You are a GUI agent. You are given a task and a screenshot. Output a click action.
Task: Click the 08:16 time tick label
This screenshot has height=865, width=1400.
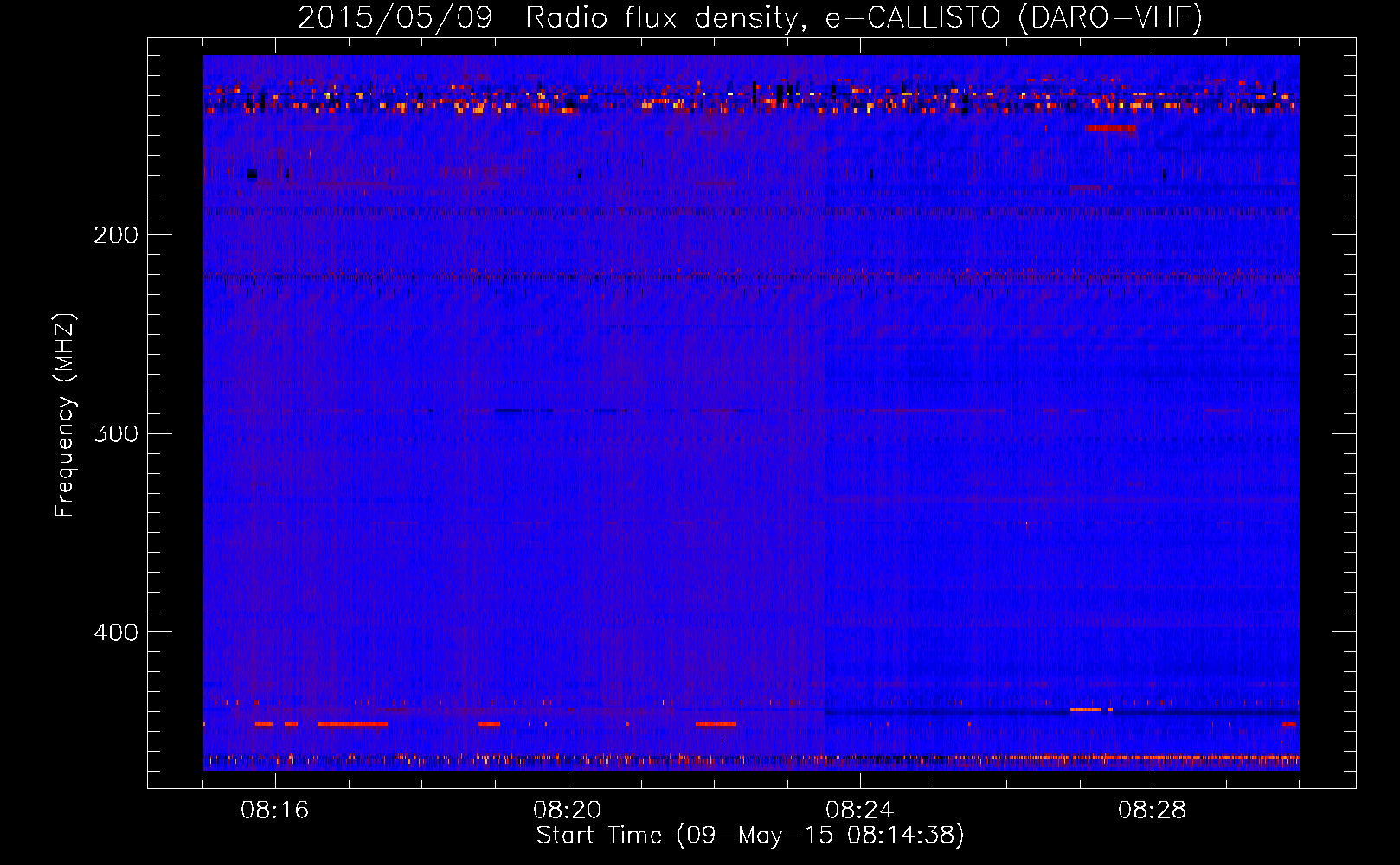pyautogui.click(x=275, y=811)
